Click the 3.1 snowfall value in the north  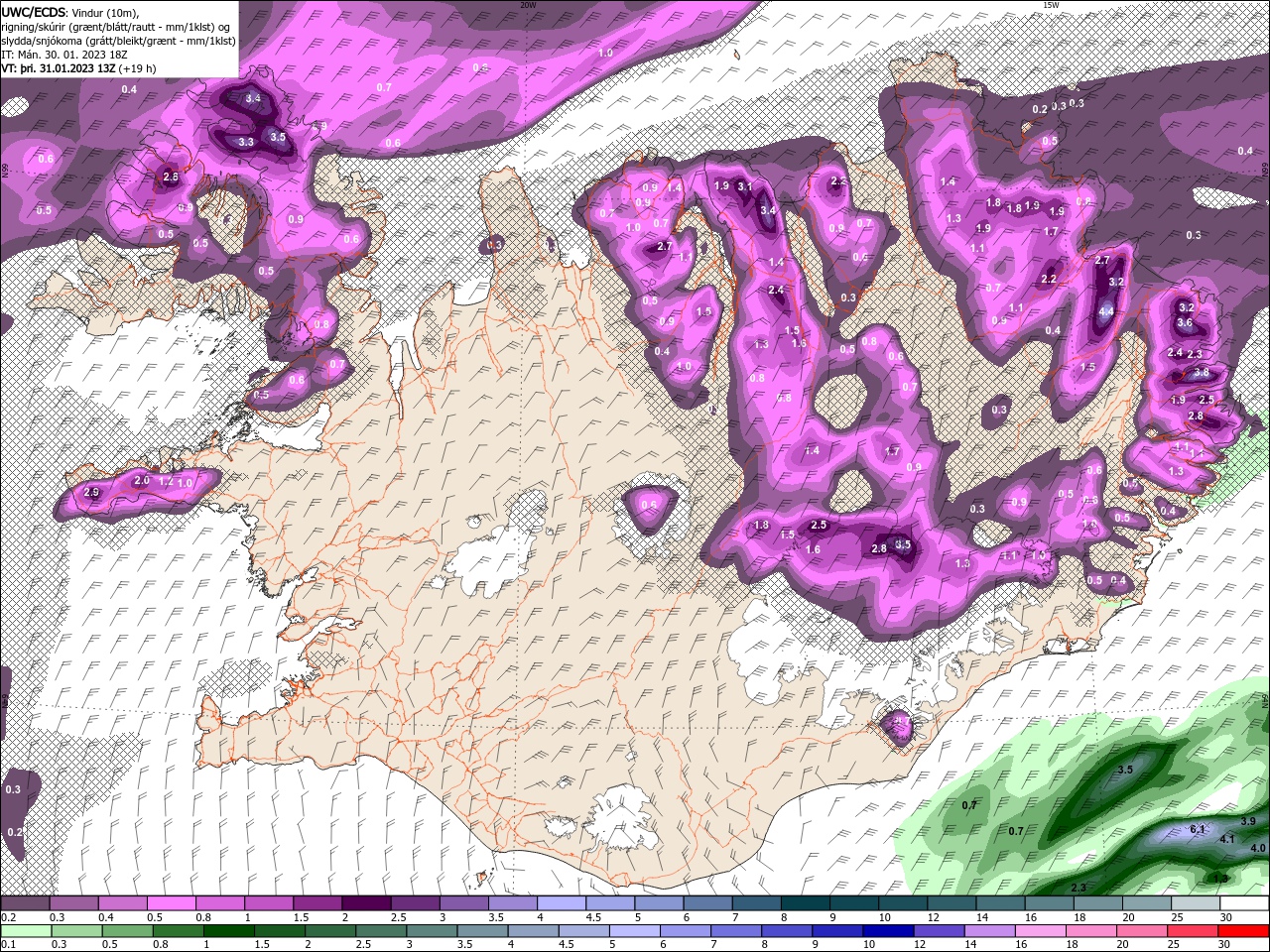(x=745, y=186)
